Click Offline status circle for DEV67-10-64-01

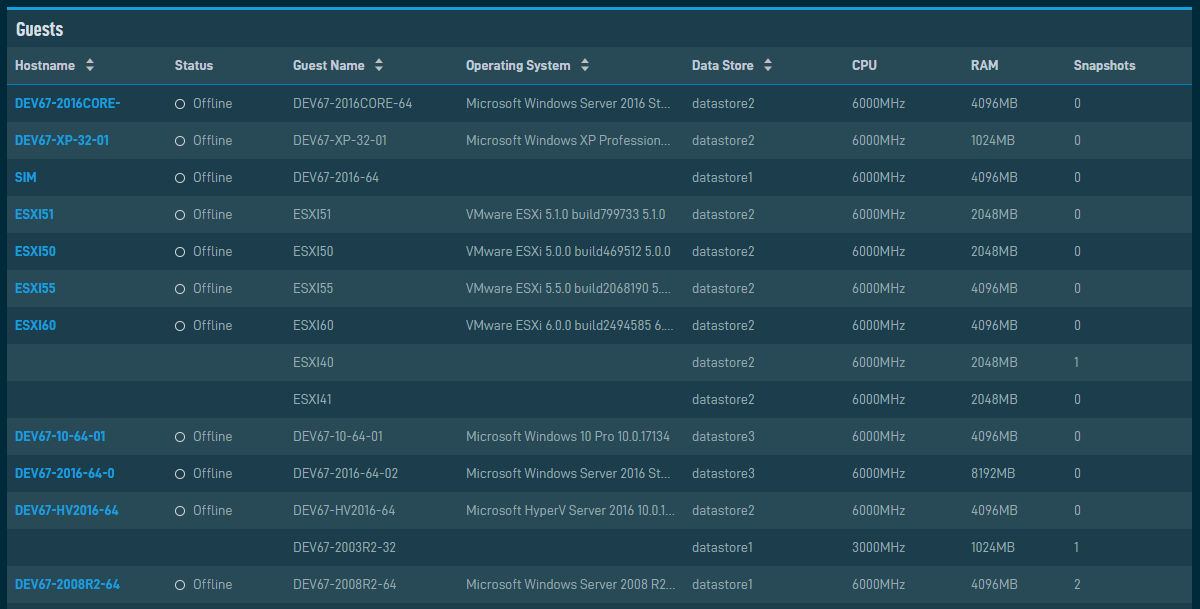[x=180, y=437]
